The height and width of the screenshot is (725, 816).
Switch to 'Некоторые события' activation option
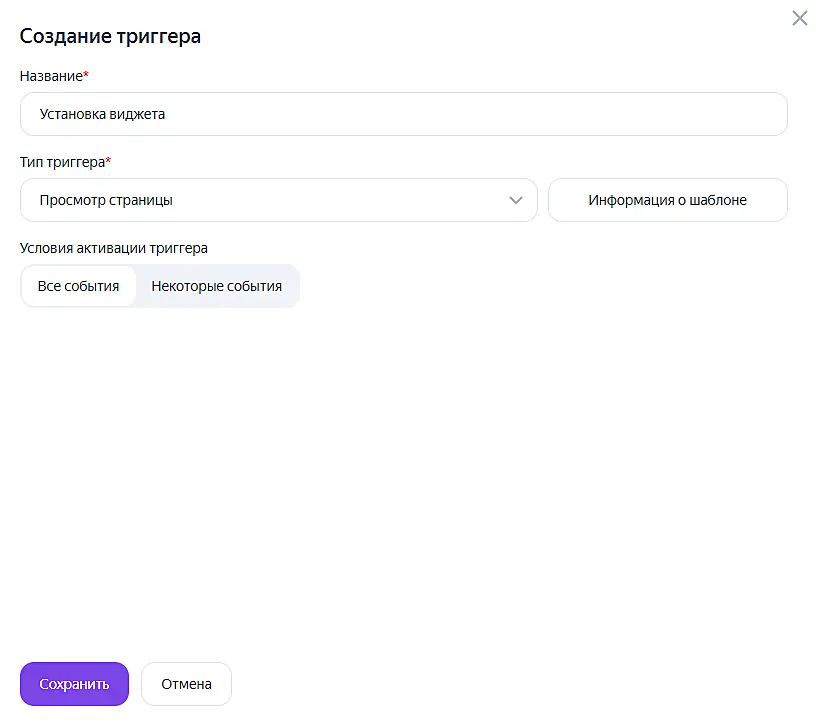click(216, 286)
